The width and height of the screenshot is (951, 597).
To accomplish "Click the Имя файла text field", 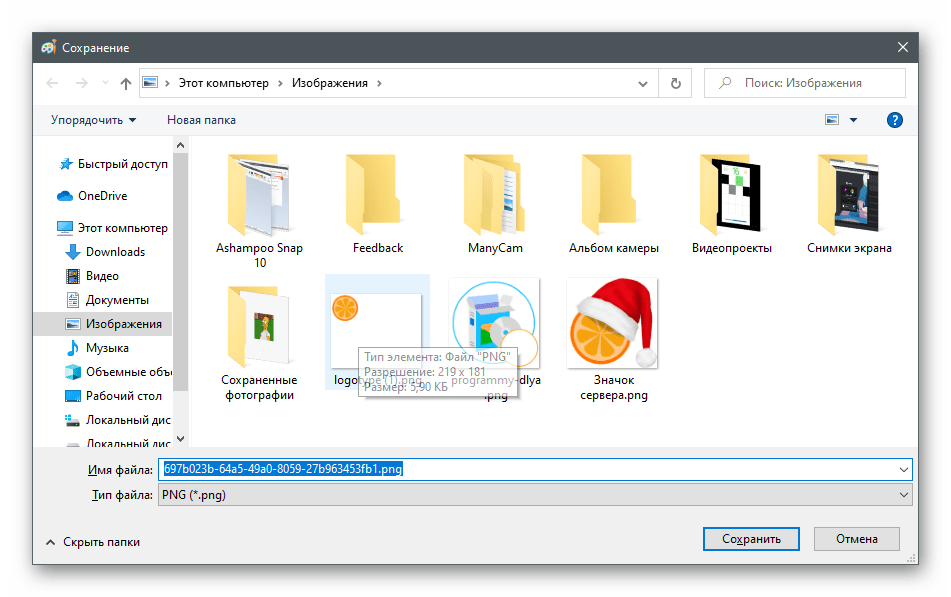I will coord(535,468).
